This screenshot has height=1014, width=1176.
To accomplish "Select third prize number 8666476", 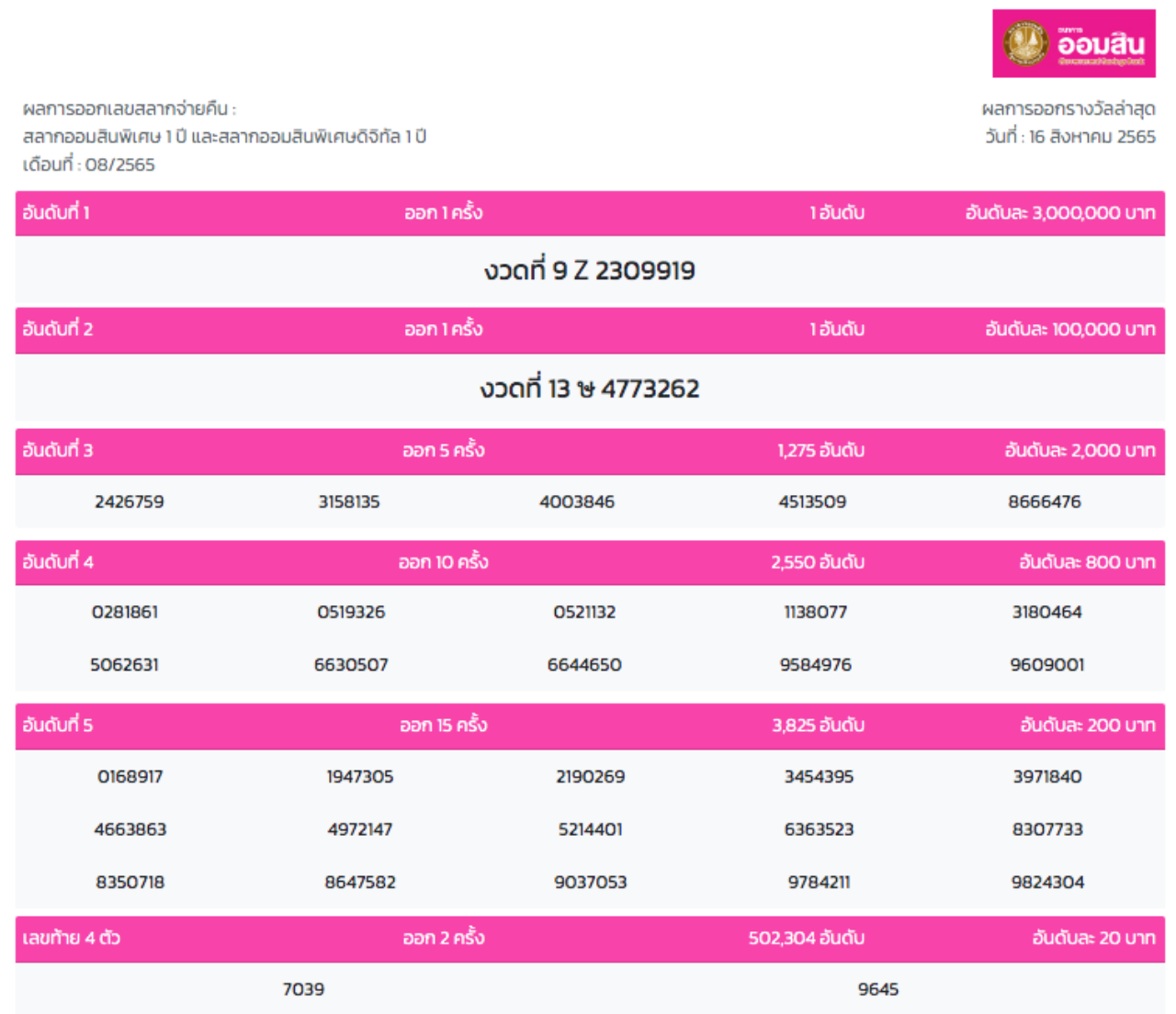I will 1045,502.
